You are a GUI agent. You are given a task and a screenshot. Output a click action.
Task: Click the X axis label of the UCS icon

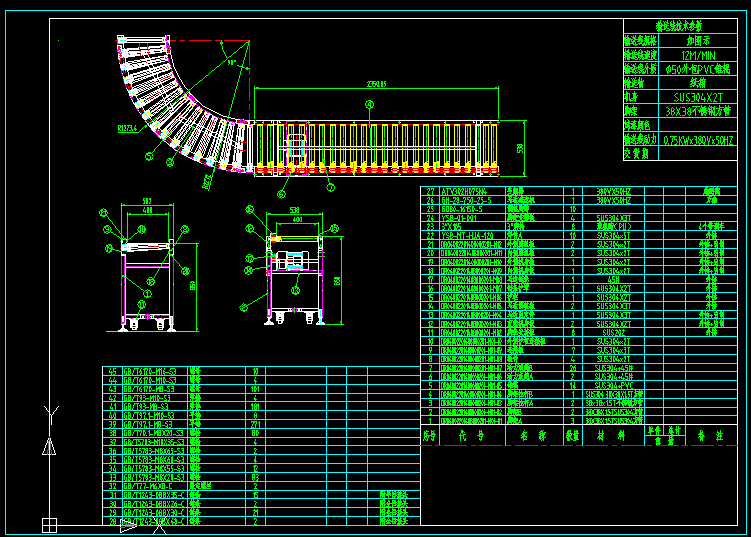(160, 526)
